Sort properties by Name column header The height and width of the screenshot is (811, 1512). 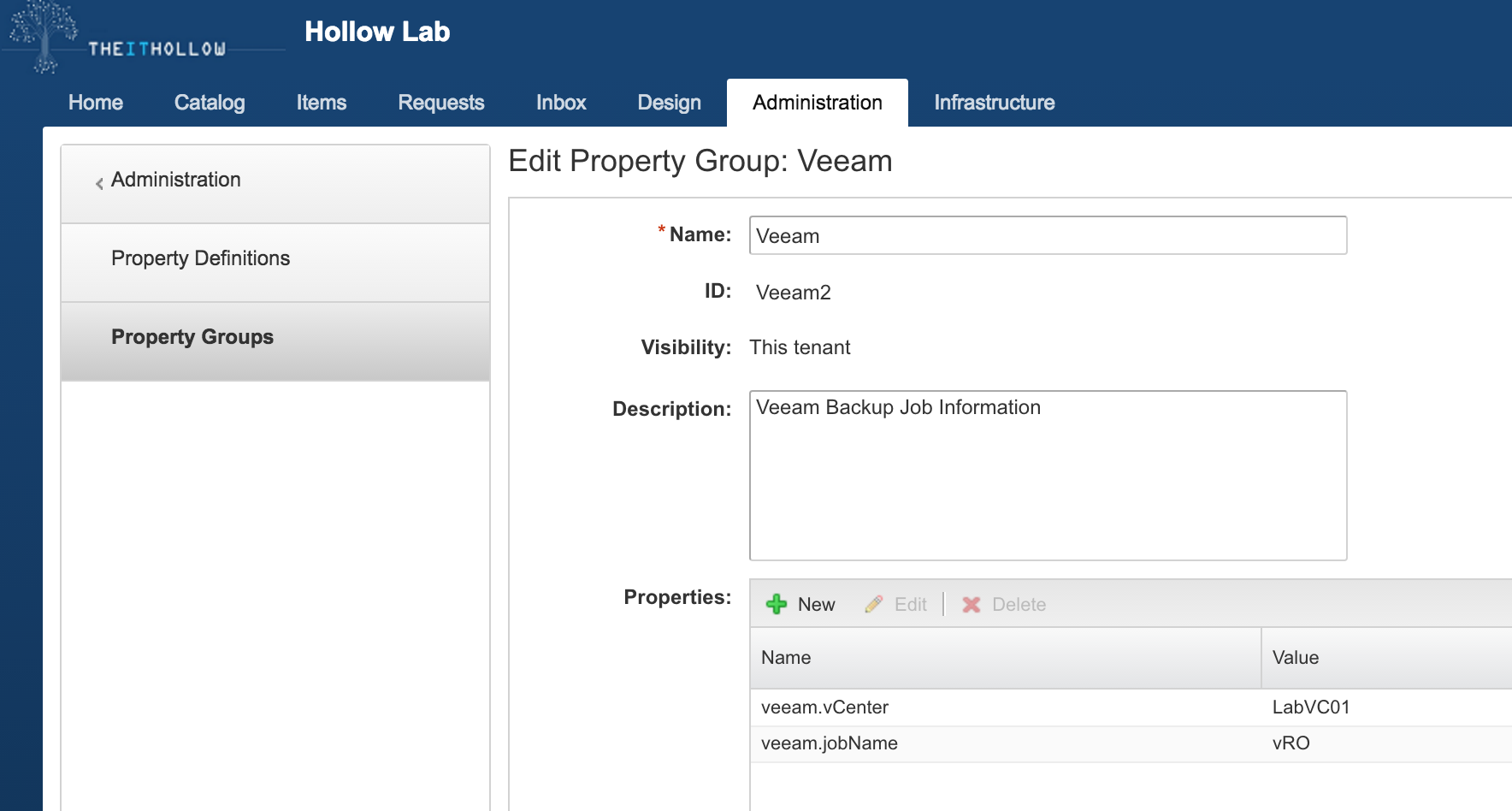787,658
